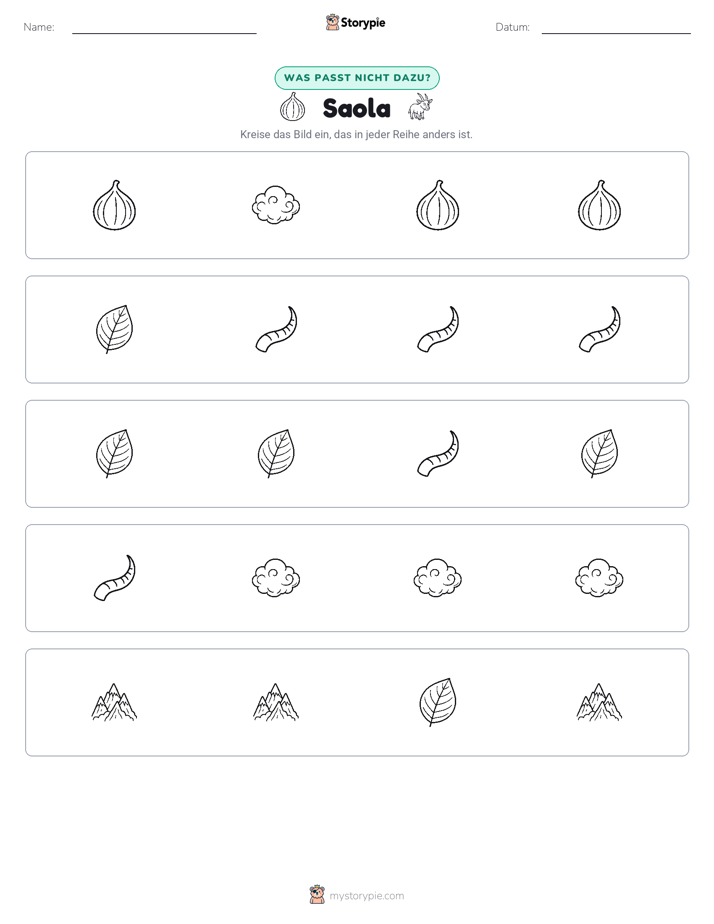Image resolution: width=714 pixels, height=924 pixels.
Task: Click the bear icon in the footer
Action: tap(317, 895)
